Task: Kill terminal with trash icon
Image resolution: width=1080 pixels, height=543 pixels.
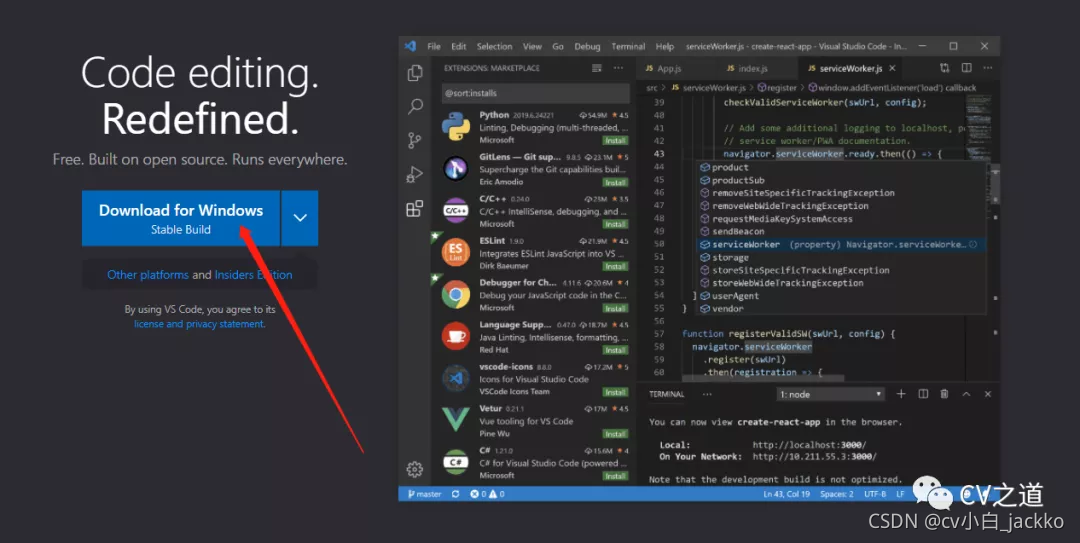Action: pos(944,393)
